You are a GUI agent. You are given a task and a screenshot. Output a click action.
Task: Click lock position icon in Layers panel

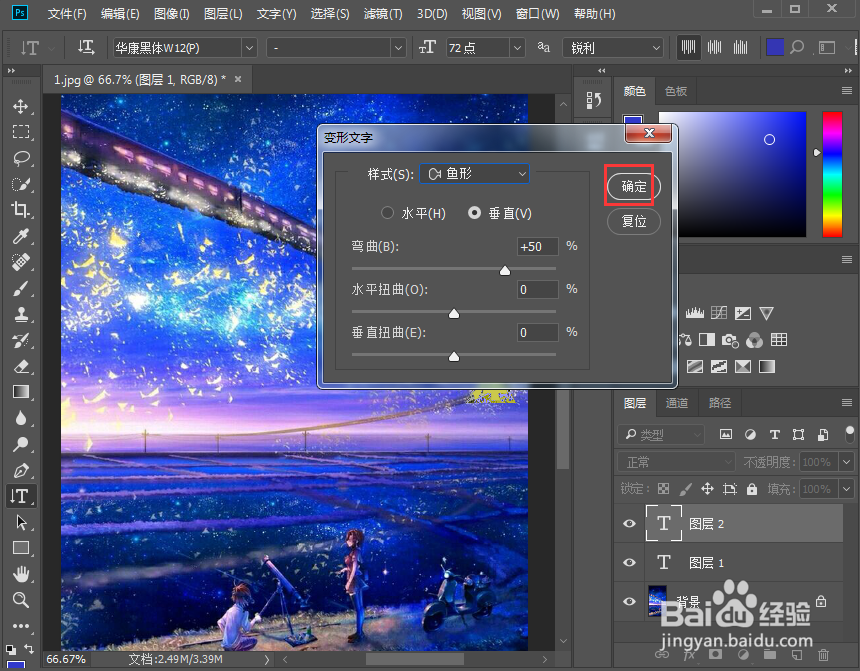pos(707,489)
